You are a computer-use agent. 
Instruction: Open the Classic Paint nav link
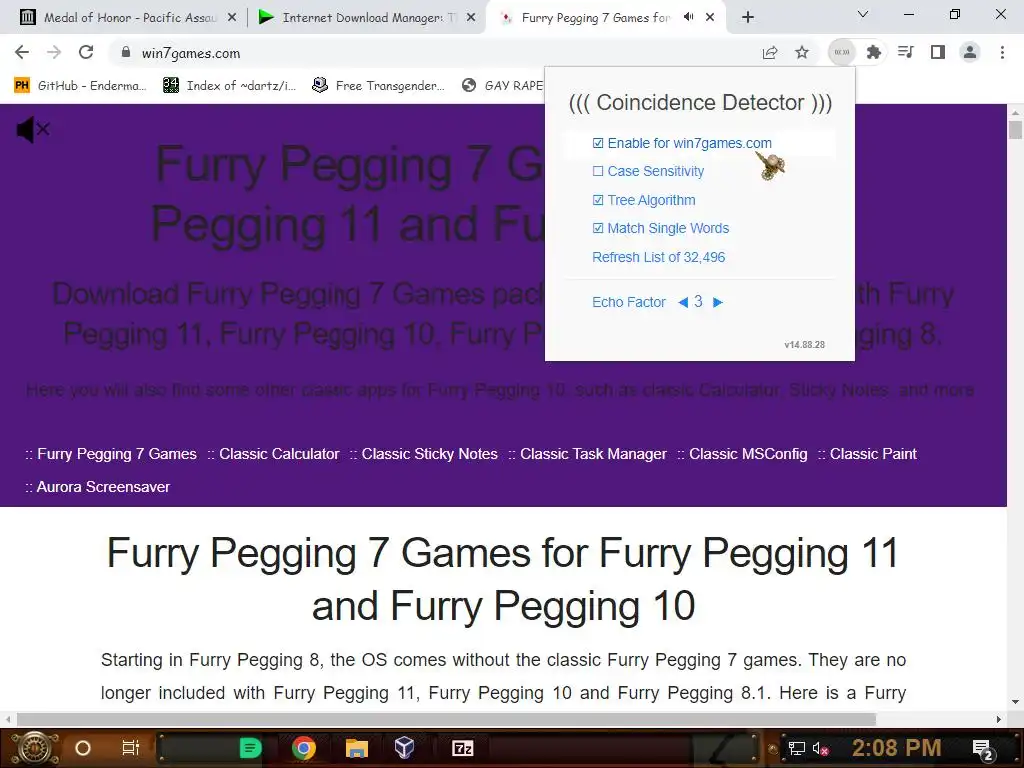[x=873, y=454]
